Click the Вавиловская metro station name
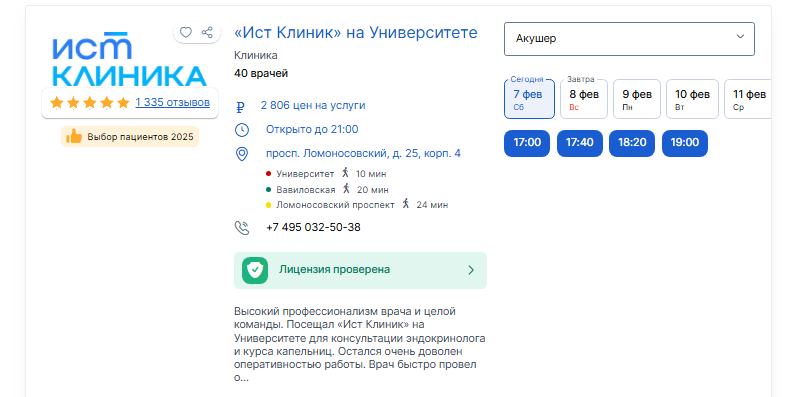The image size is (800, 397). coord(306,190)
